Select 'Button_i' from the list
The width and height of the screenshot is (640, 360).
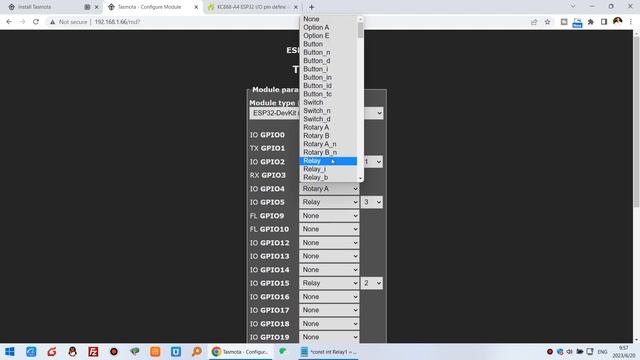(328, 69)
